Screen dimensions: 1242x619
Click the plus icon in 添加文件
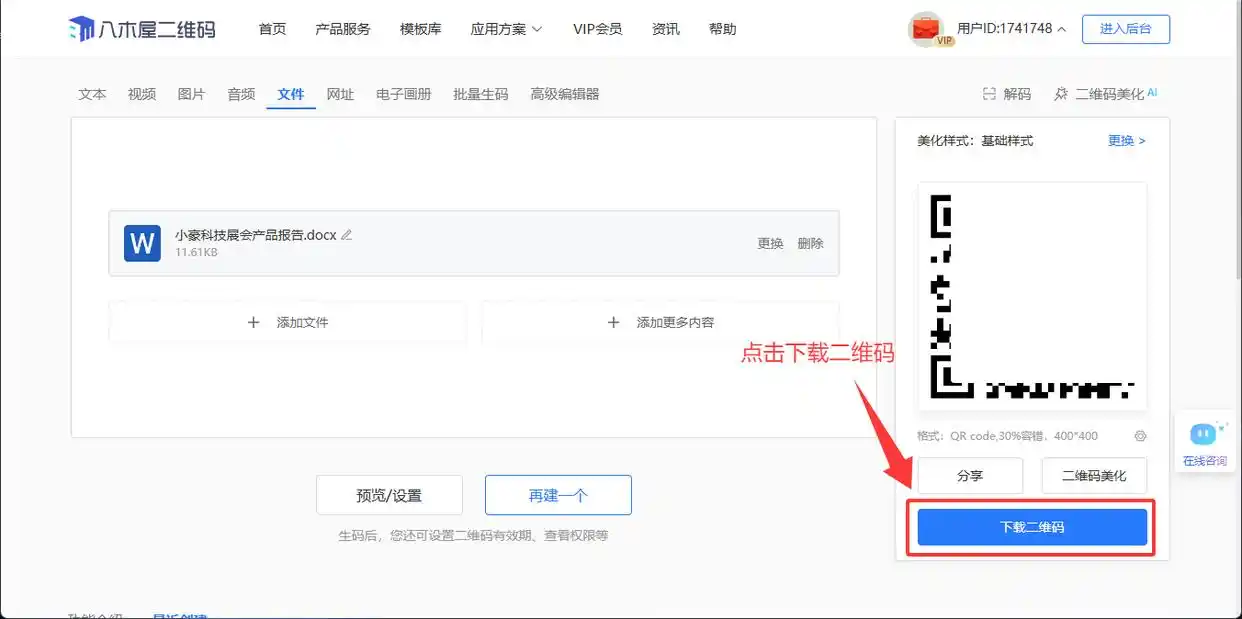[x=253, y=323]
